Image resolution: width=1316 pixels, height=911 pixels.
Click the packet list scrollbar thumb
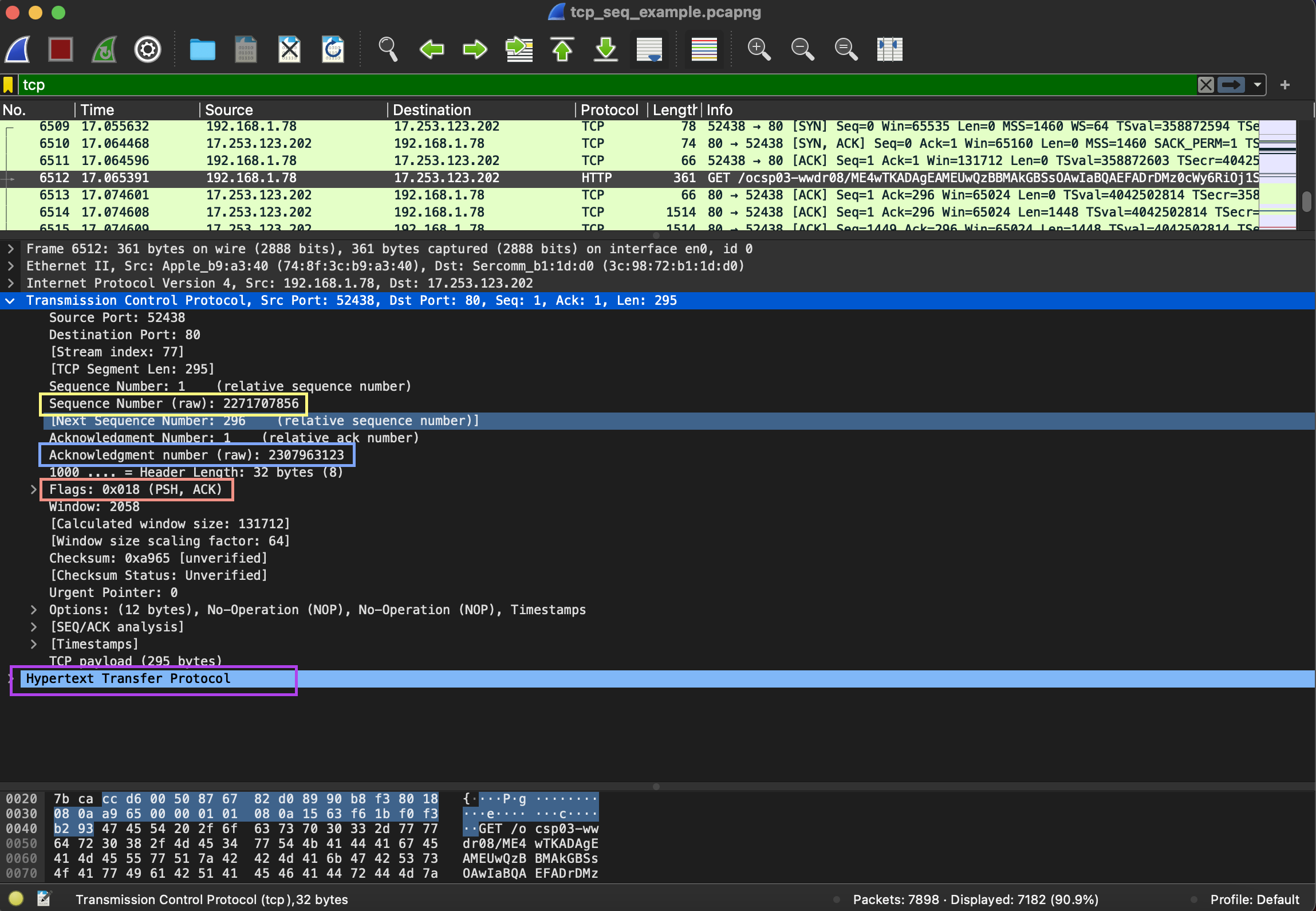click(1306, 201)
